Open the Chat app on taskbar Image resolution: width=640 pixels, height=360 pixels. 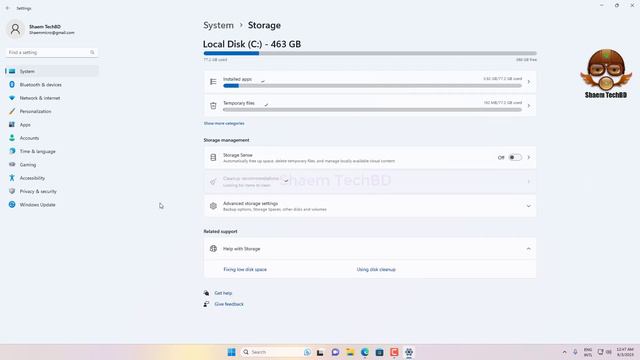335,352
